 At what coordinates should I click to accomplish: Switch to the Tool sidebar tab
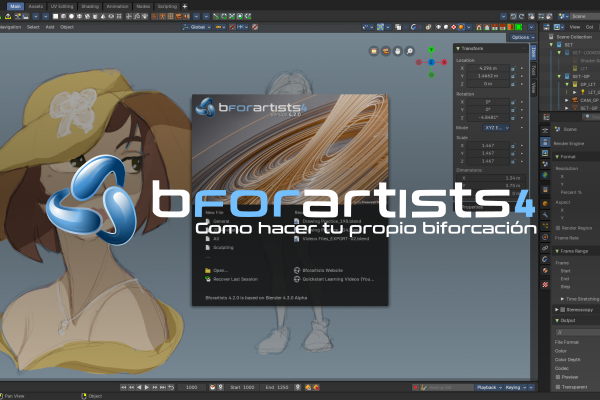click(533, 70)
